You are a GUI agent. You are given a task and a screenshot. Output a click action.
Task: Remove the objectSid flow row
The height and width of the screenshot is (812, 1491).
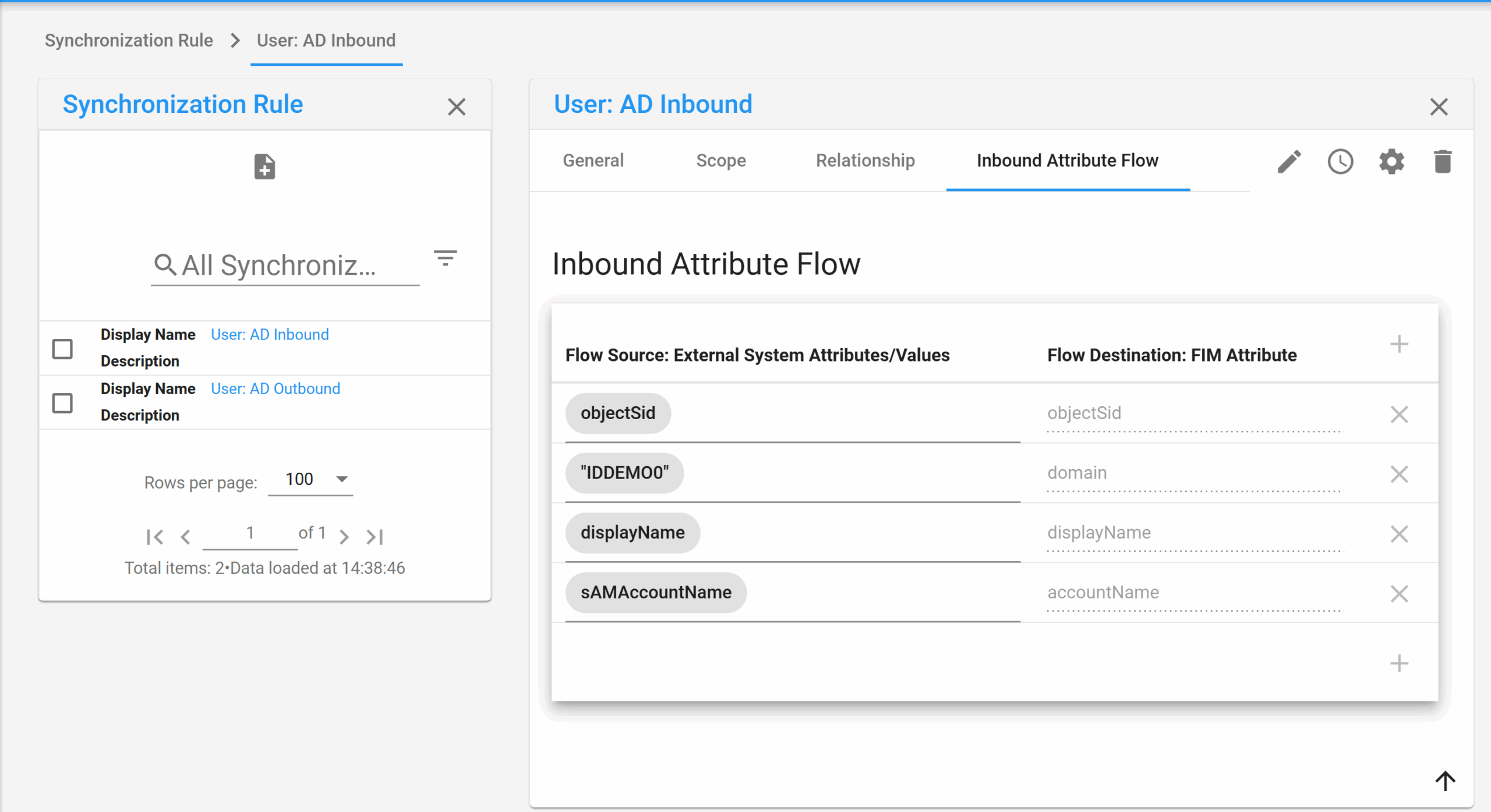pos(1399,414)
